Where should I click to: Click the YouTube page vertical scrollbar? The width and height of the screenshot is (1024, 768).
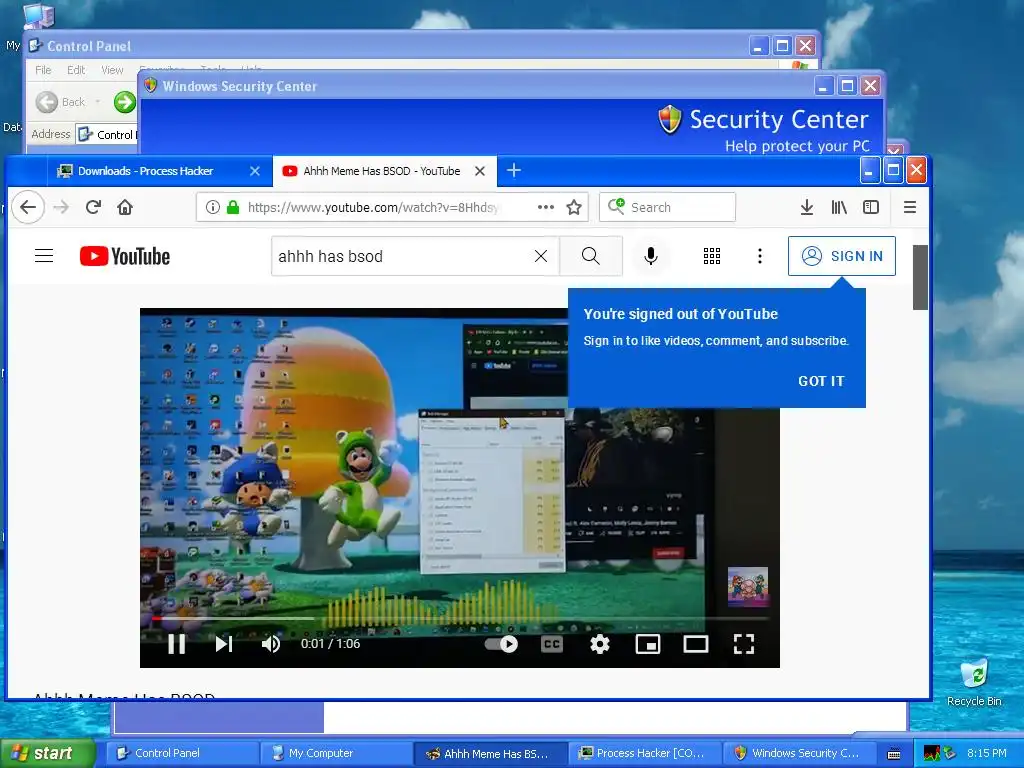point(920,278)
